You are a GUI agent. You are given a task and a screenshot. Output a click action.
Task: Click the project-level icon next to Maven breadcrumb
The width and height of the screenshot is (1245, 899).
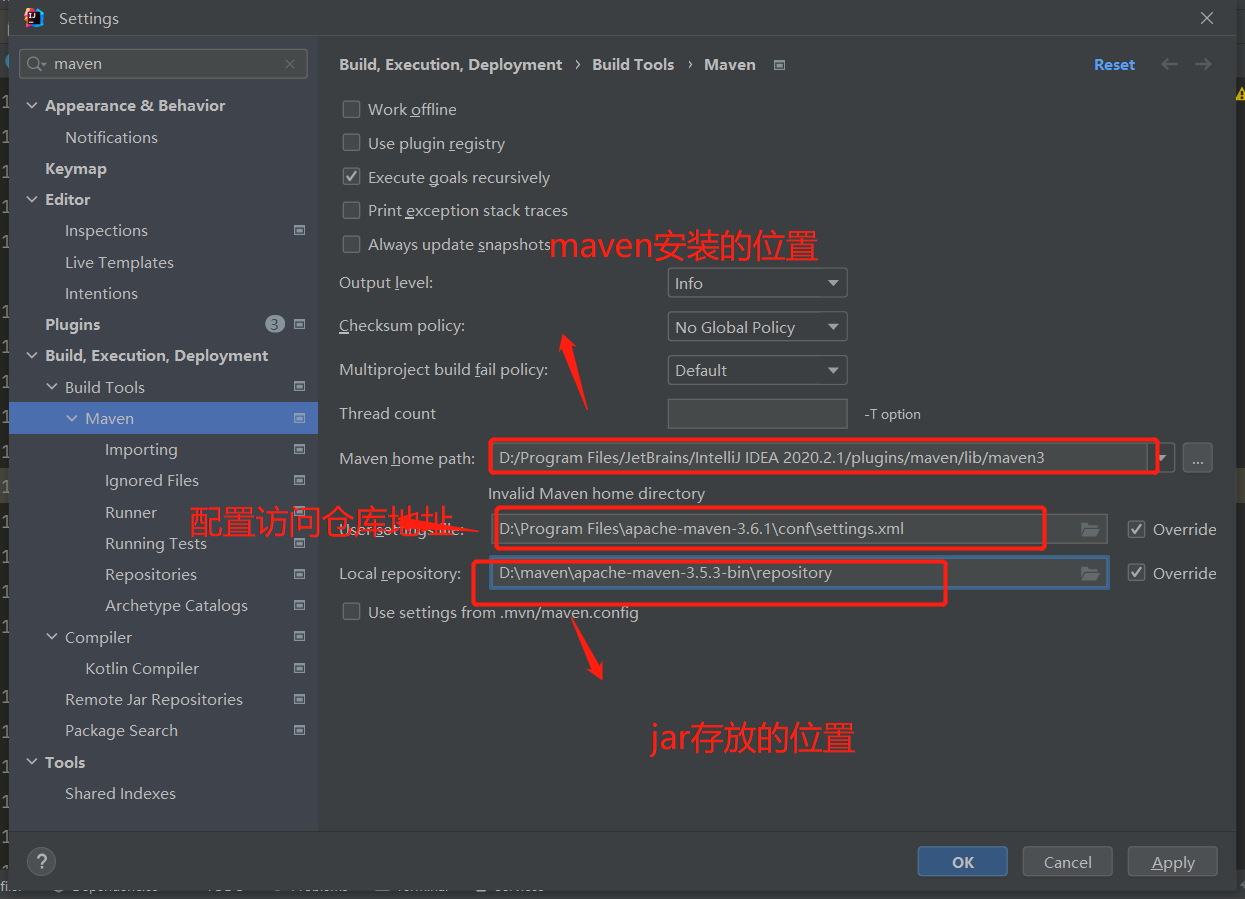pyautogui.click(x=780, y=65)
